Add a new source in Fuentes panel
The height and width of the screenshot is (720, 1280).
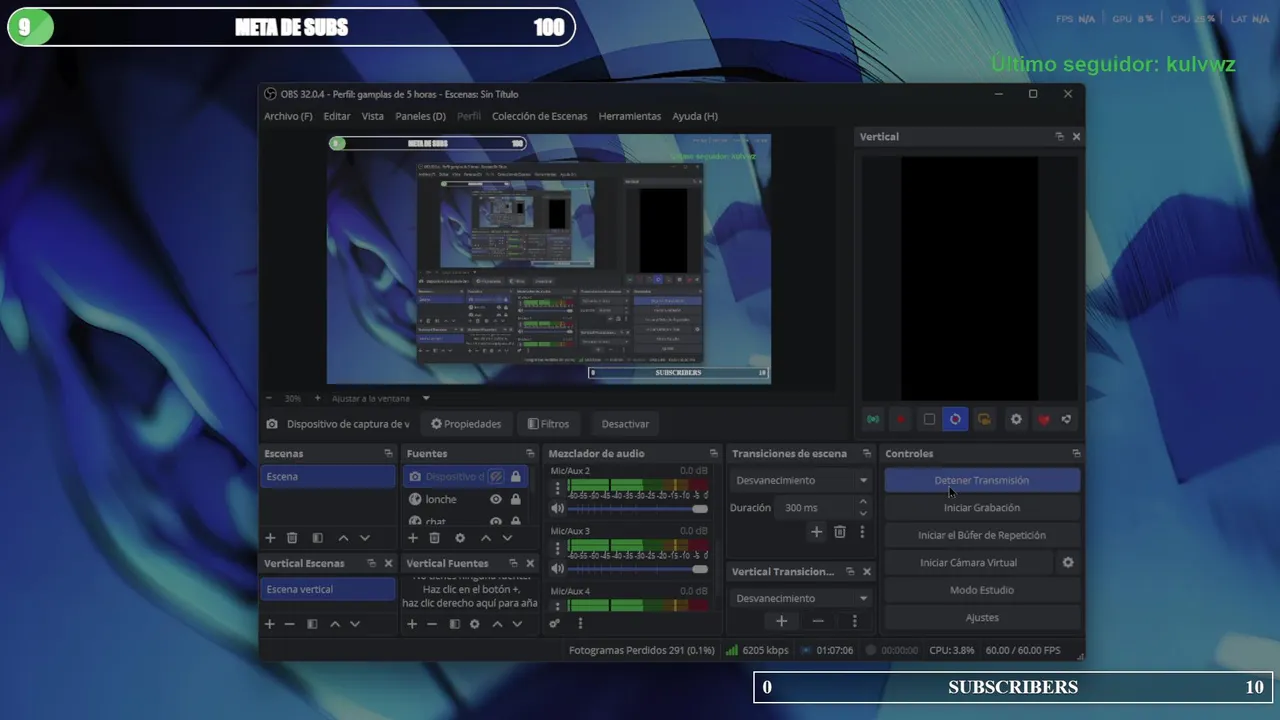coord(412,538)
